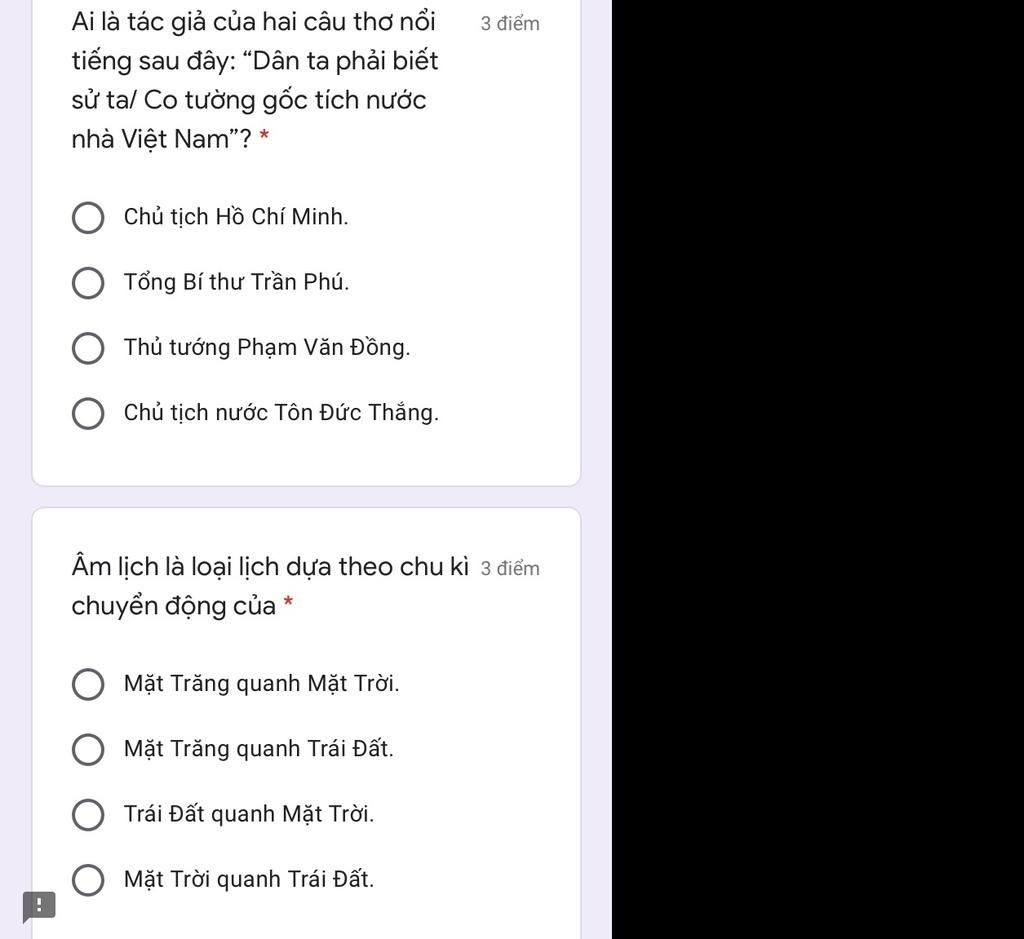Click the question text about "Dân ta phải biết sử ta"
1024x939 pixels.
tap(255, 80)
